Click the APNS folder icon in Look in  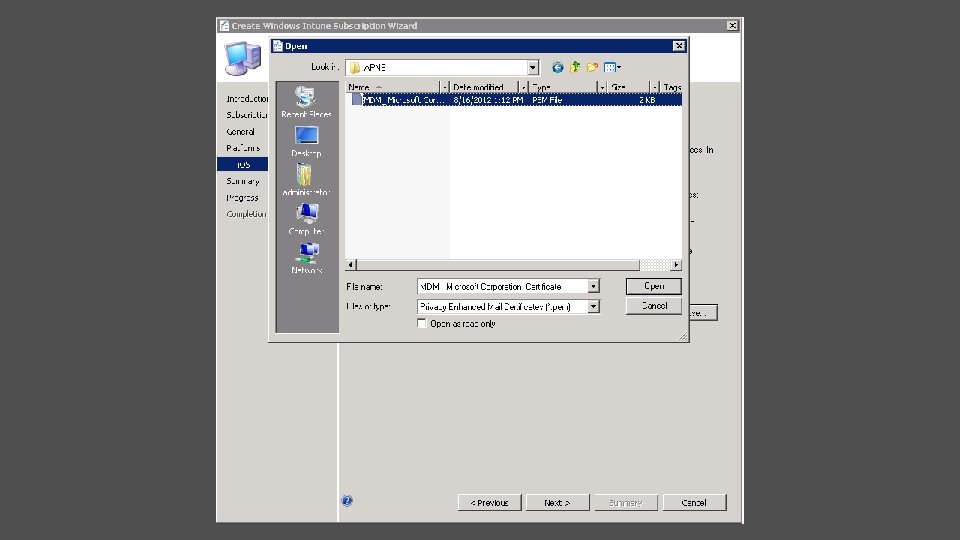[355, 67]
